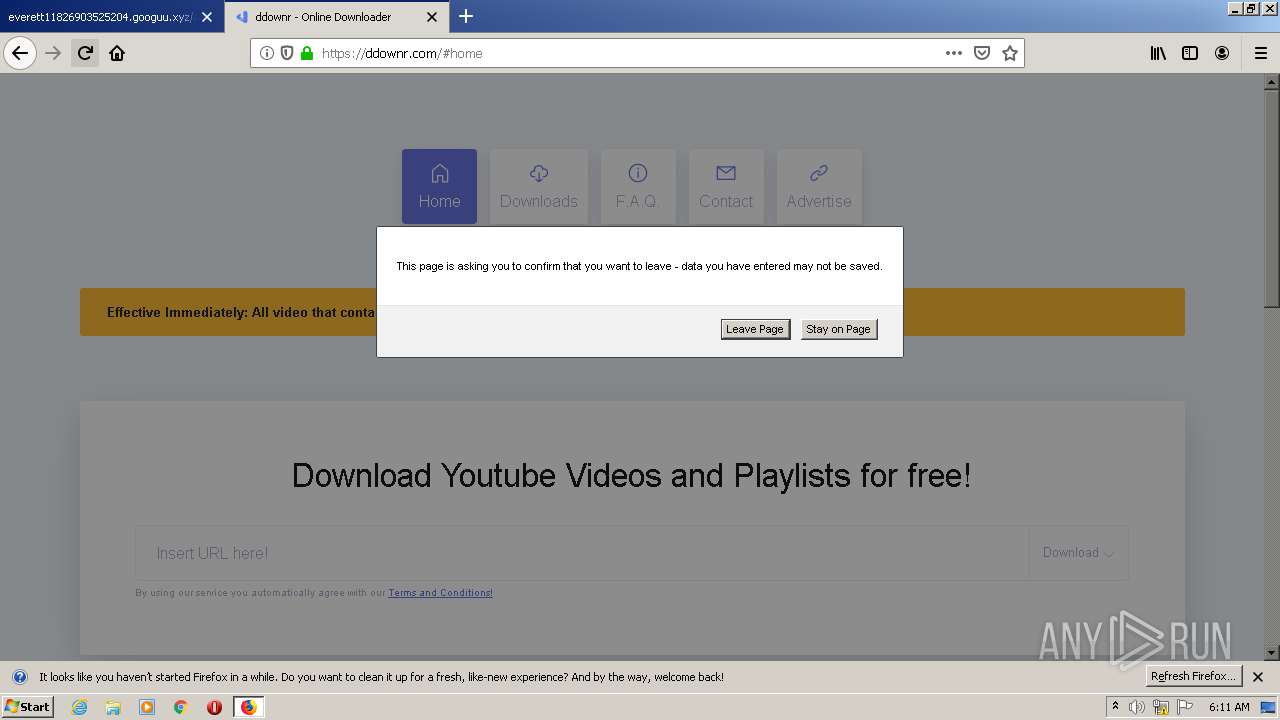This screenshot has height=720, width=1280.
Task: Open media player taskbar icon
Action: coord(147,707)
